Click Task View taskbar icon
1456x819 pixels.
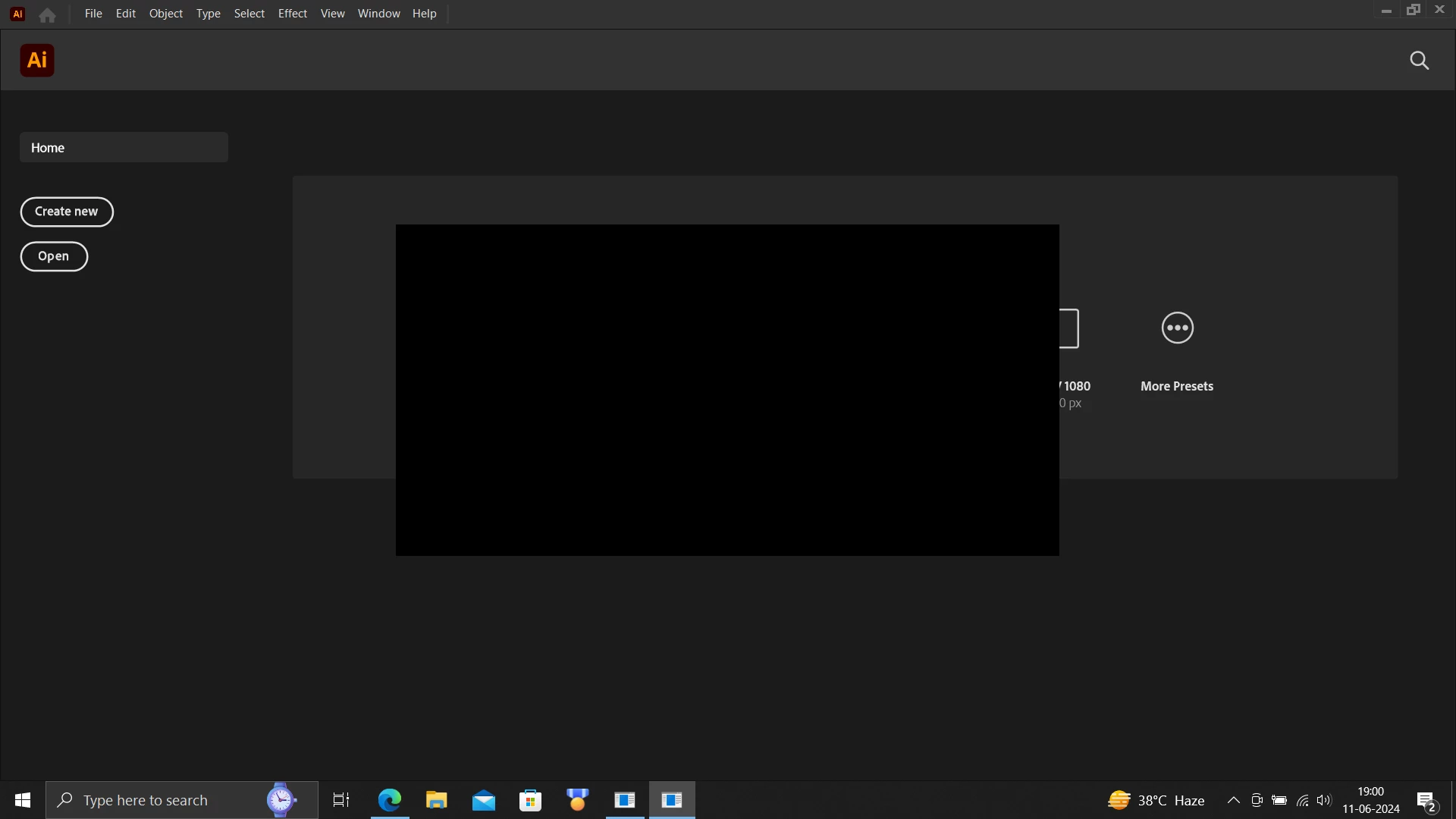pyautogui.click(x=341, y=800)
